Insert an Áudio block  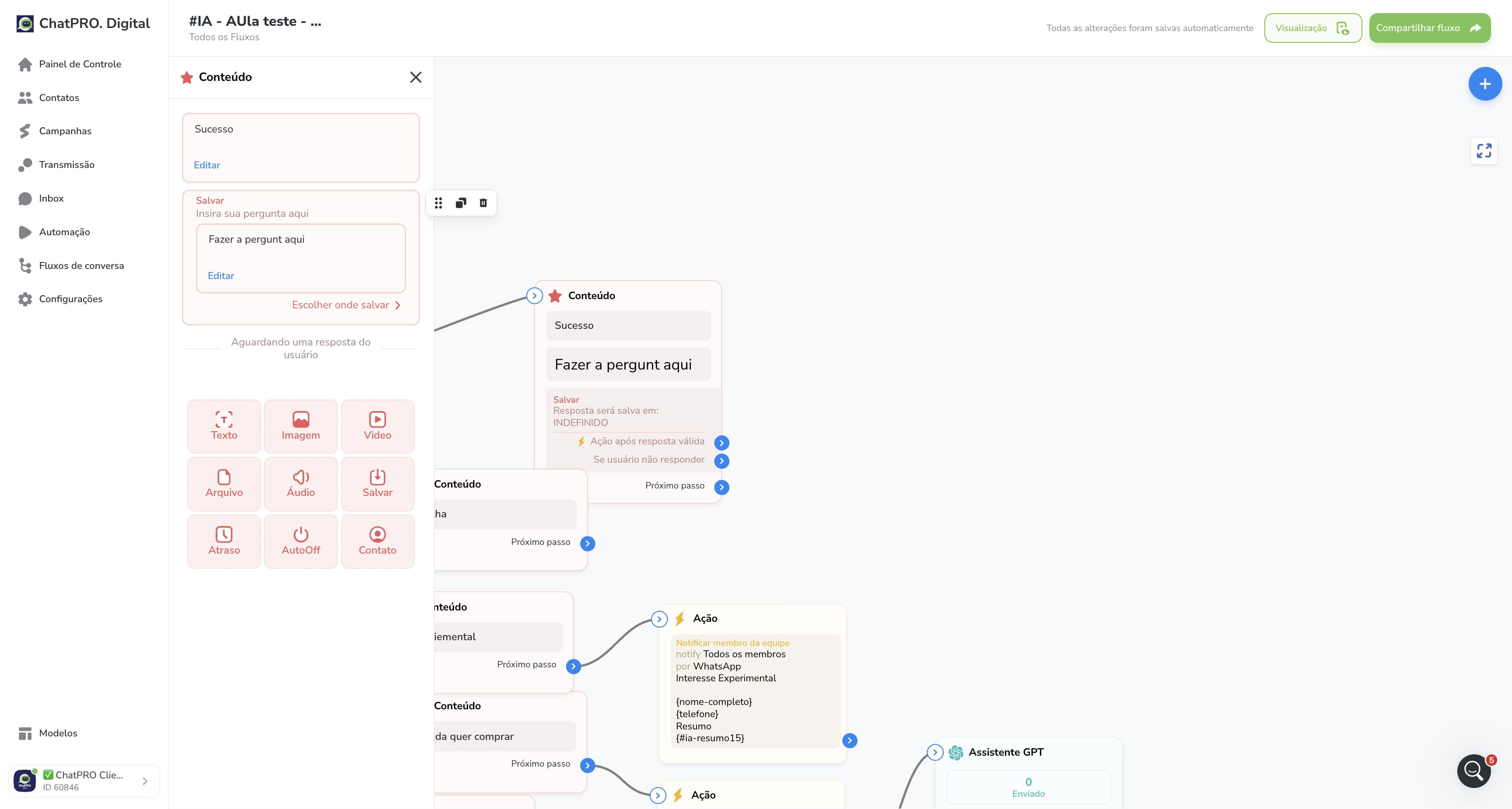[x=301, y=484]
